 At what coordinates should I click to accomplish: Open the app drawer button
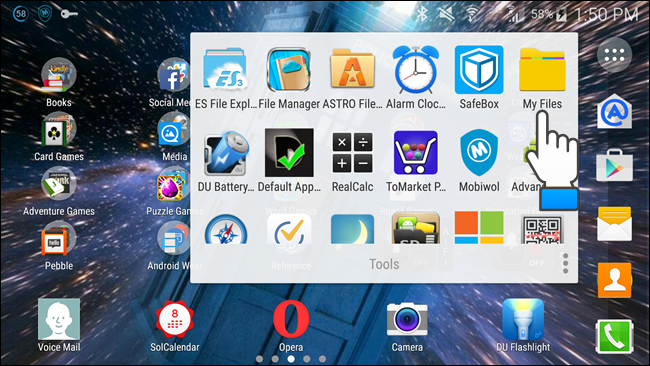click(x=614, y=55)
